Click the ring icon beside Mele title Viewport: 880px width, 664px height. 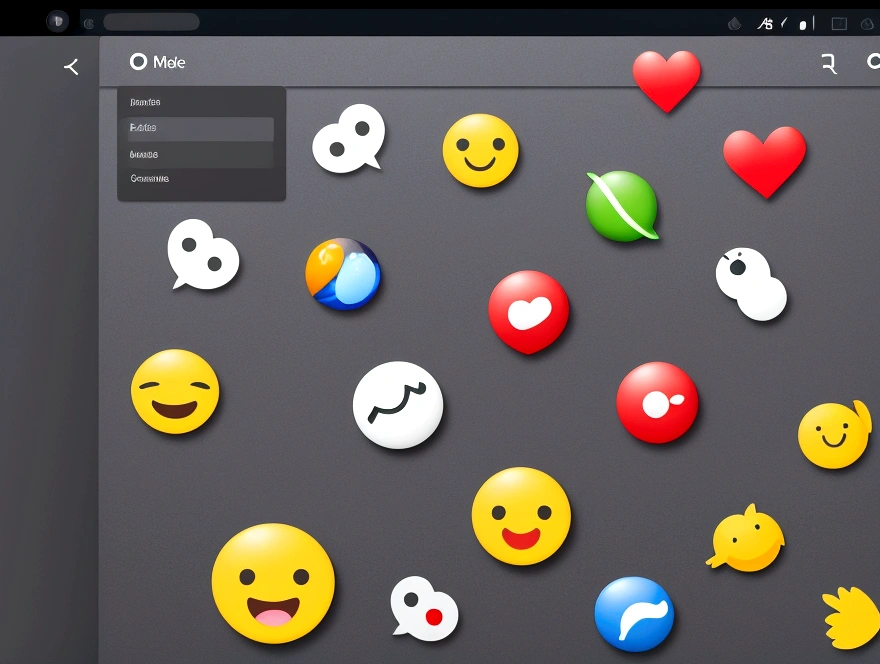pos(138,62)
